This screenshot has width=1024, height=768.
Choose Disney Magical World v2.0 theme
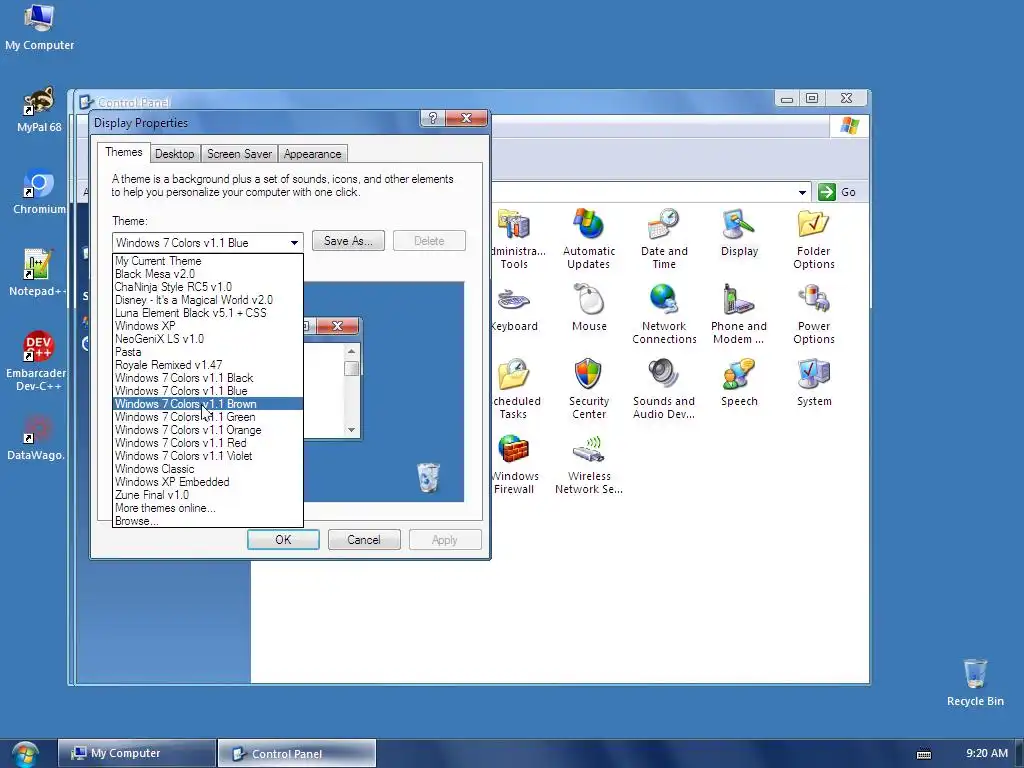(208, 300)
